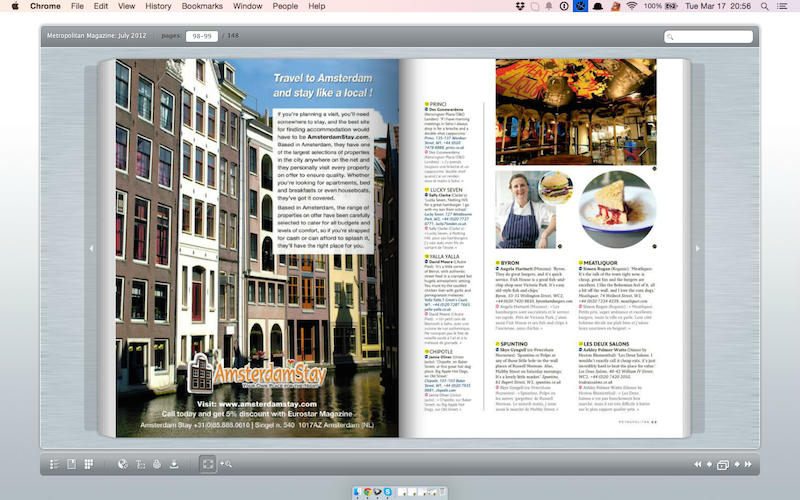Click the MEATLIQUOR heading
Image resolution: width=800 pixels, height=500 pixels.
click(x=600, y=263)
